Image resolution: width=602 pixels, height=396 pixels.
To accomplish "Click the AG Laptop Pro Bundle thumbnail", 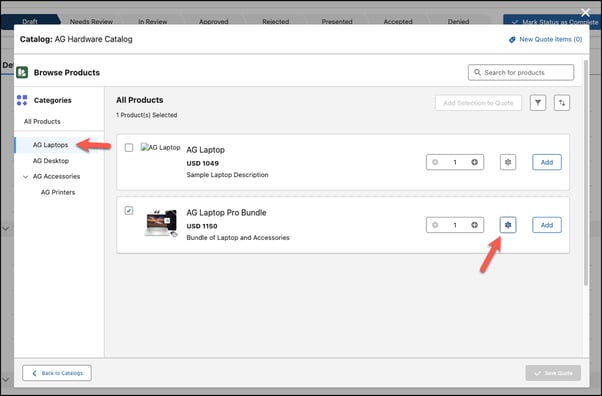I will [161, 223].
